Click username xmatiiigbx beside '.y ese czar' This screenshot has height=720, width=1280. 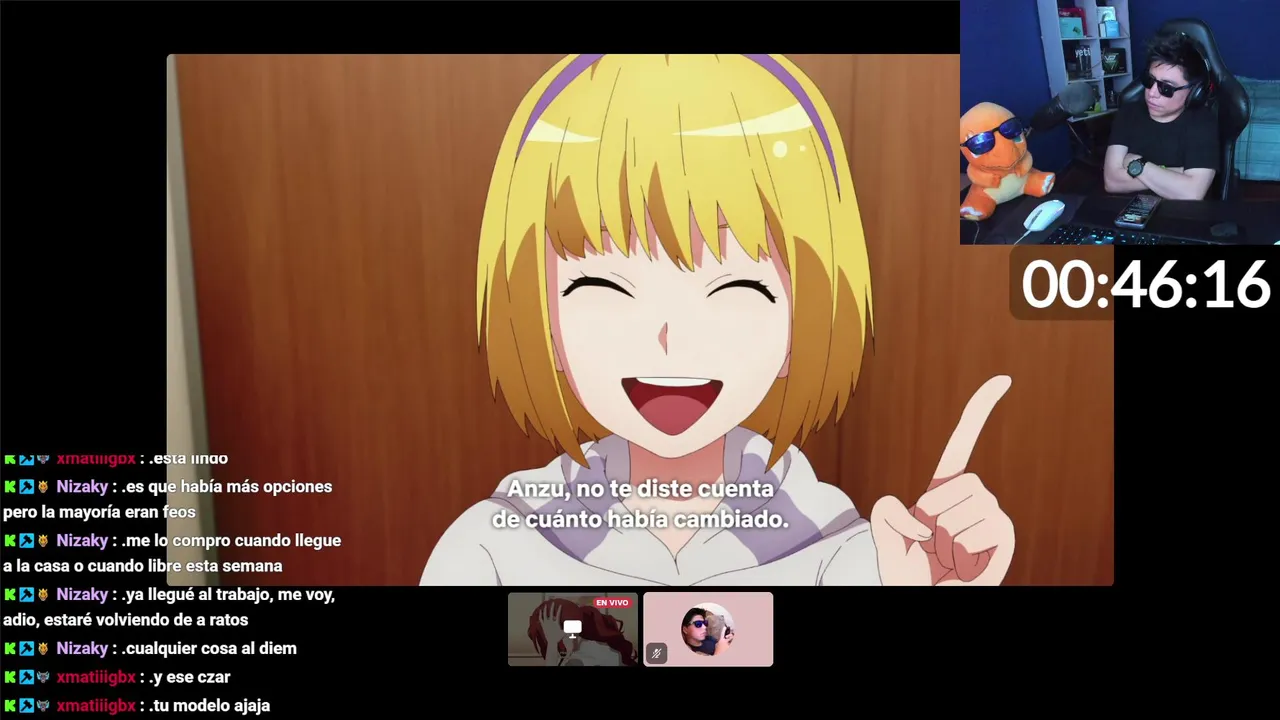(96, 677)
